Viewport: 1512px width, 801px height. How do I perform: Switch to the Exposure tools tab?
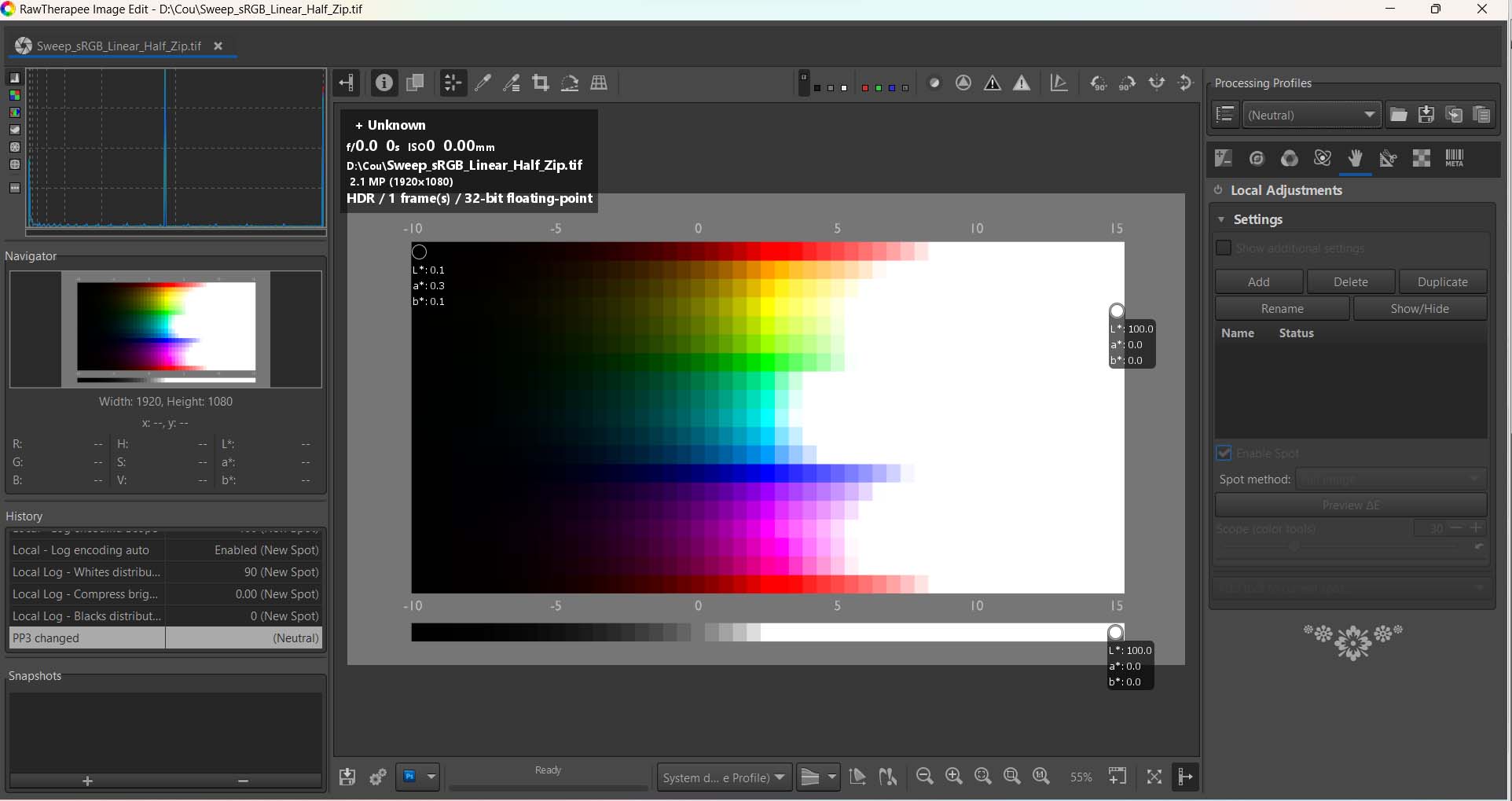coord(1224,159)
